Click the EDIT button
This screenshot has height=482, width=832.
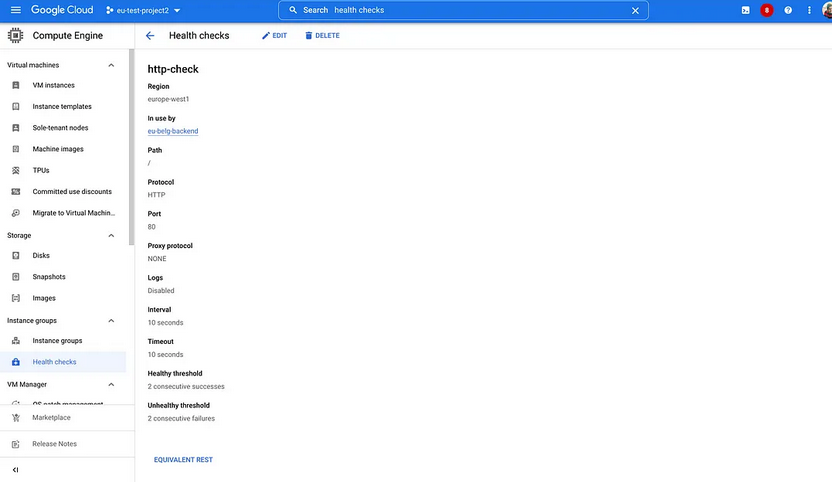click(274, 36)
